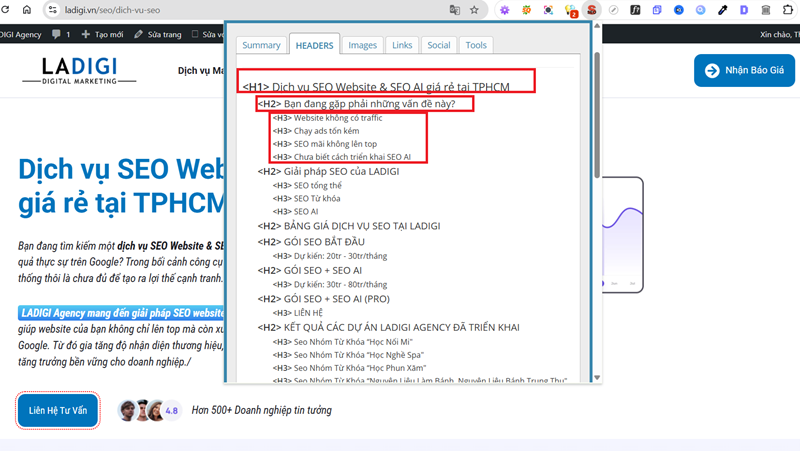Open the Social tab
800x451 pixels.
[x=439, y=45]
